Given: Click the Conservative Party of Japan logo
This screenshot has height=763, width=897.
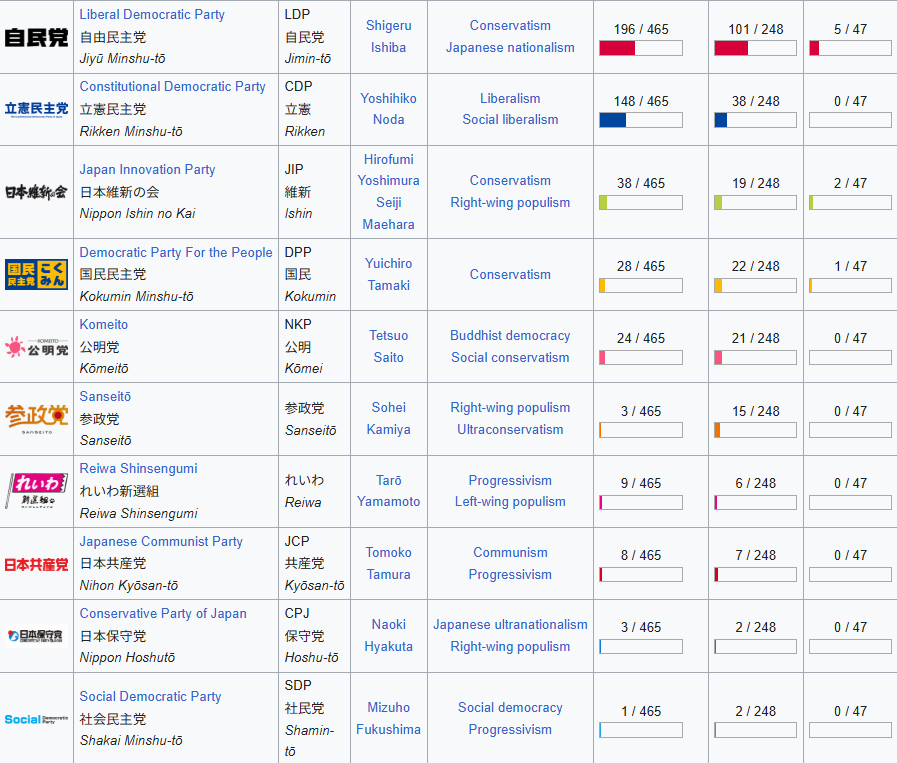Looking at the screenshot, I should pyautogui.click(x=37, y=635).
